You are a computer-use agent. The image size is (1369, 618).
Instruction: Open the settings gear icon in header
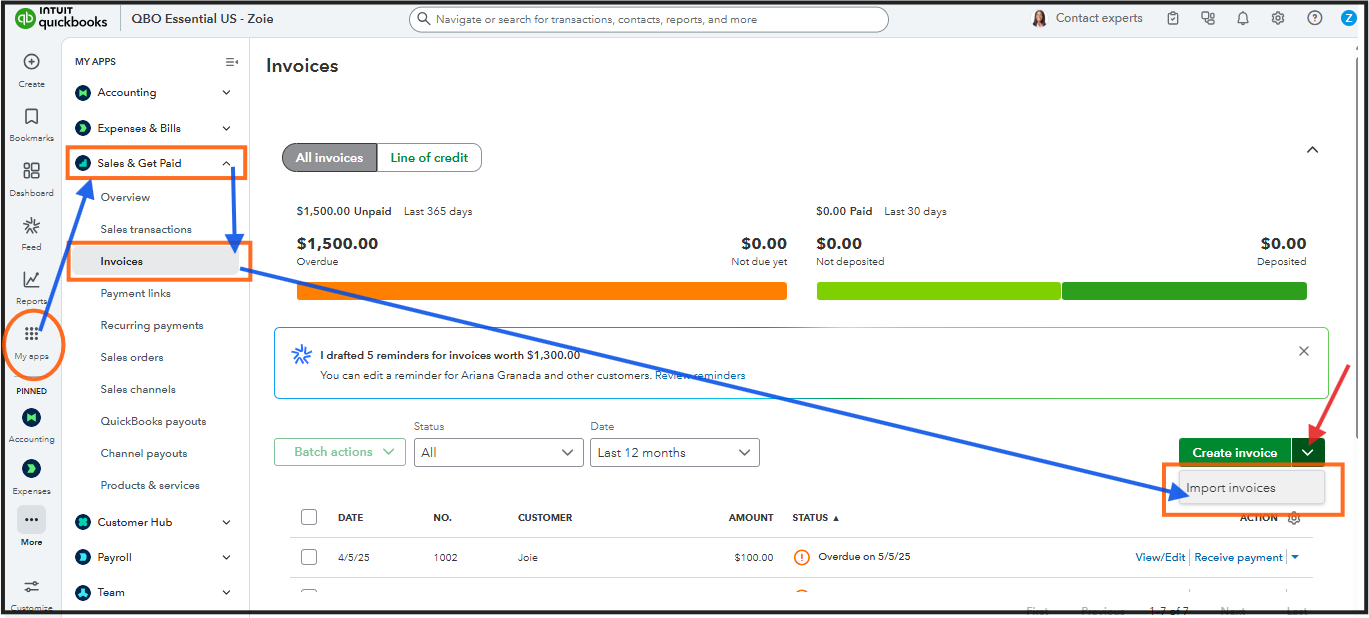click(x=1278, y=18)
